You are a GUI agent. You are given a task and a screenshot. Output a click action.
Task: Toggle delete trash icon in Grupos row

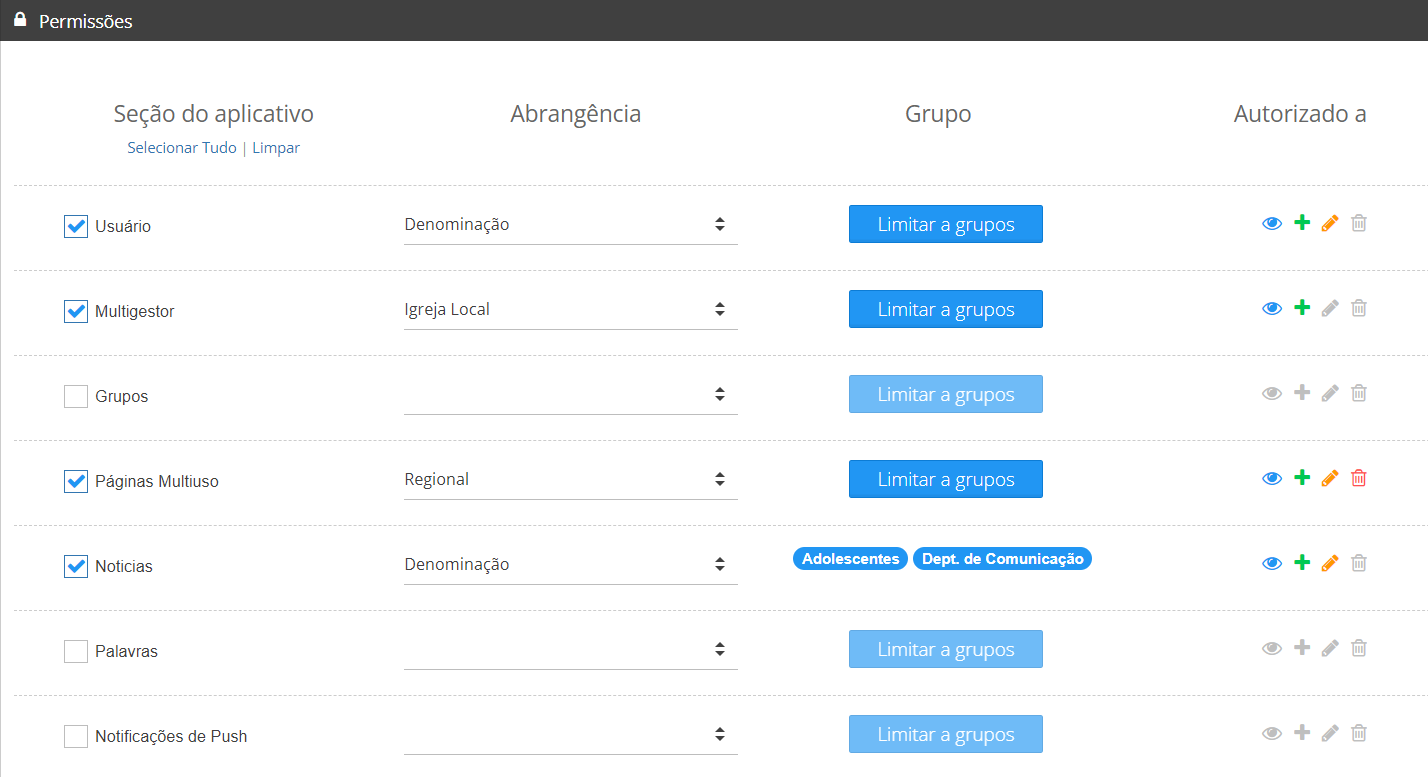coord(1358,393)
